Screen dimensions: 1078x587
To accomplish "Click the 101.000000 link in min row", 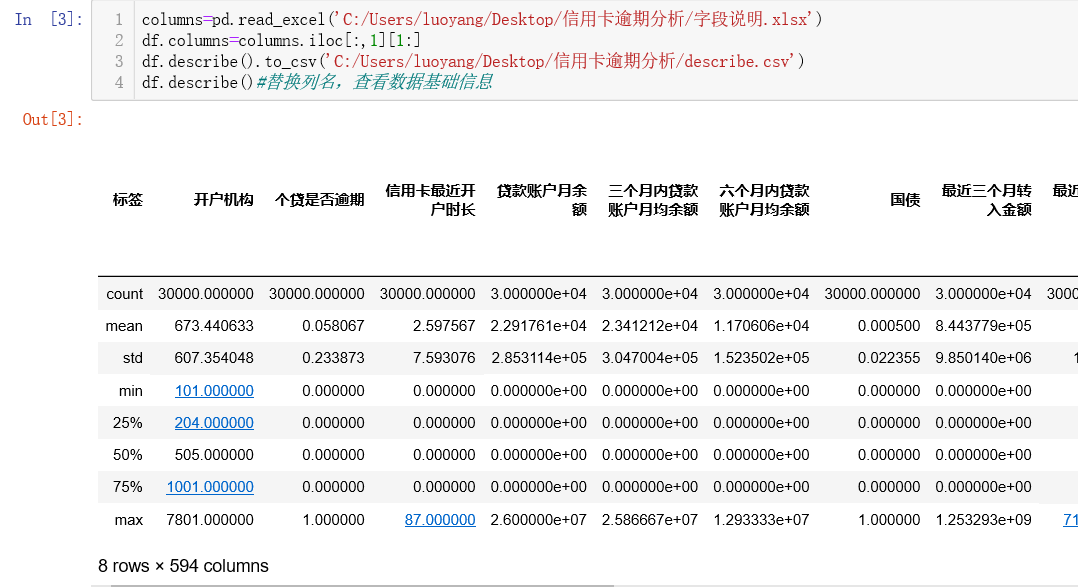I will tap(214, 390).
